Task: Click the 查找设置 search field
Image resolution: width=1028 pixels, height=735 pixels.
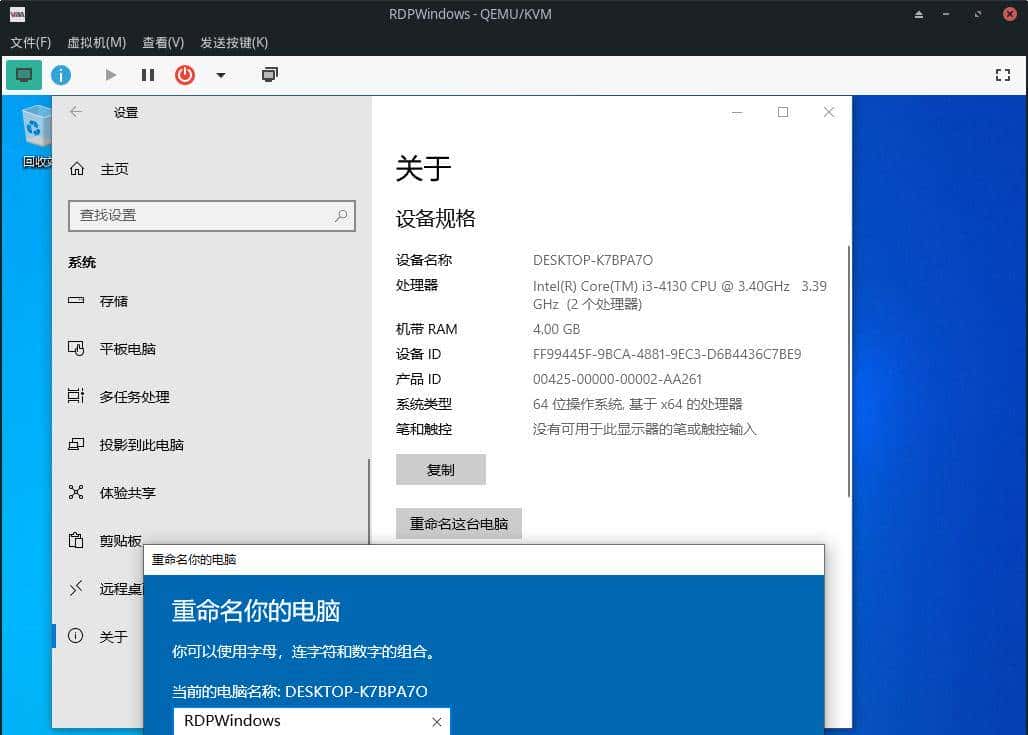Action: (211, 216)
